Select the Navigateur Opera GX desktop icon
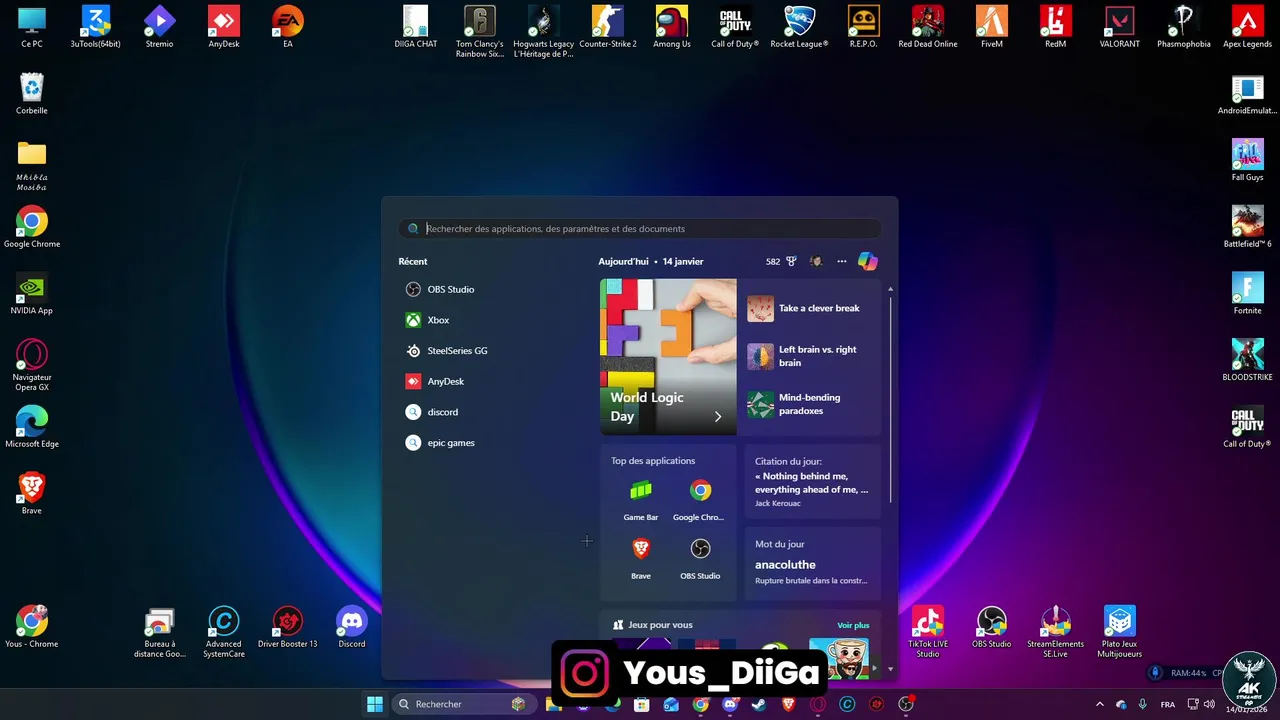This screenshot has width=1280, height=720. click(32, 365)
